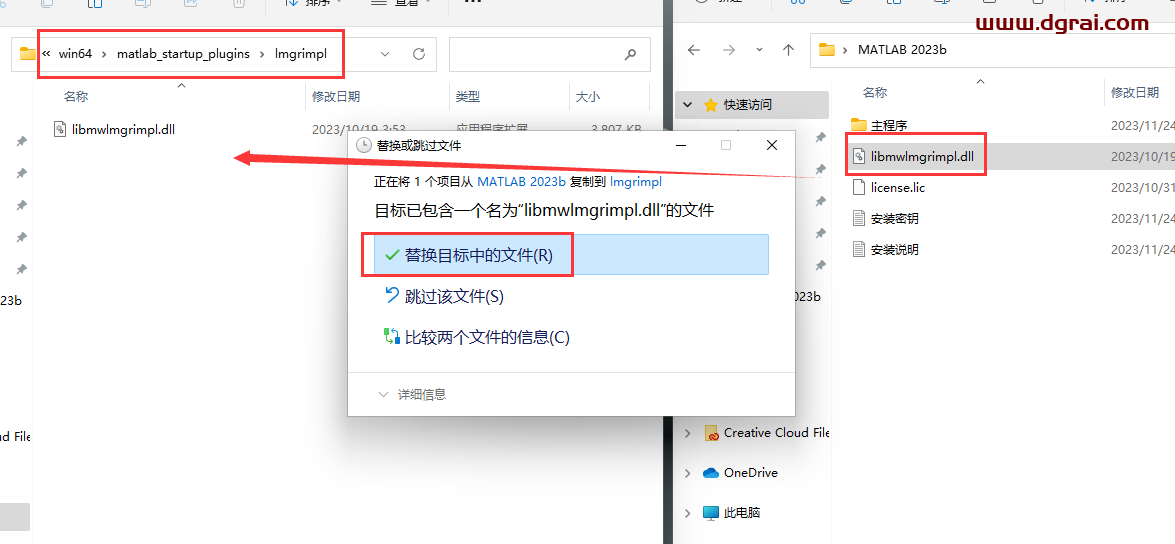This screenshot has height=544, width=1175.
Task: Select the 安装说明 file name
Action: click(895, 250)
